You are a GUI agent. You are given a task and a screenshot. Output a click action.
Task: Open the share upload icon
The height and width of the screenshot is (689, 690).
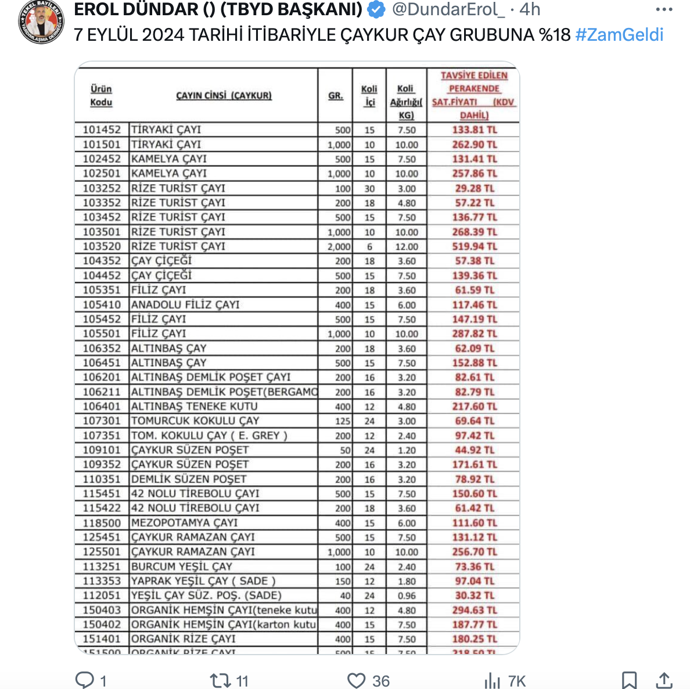[x=664, y=680]
